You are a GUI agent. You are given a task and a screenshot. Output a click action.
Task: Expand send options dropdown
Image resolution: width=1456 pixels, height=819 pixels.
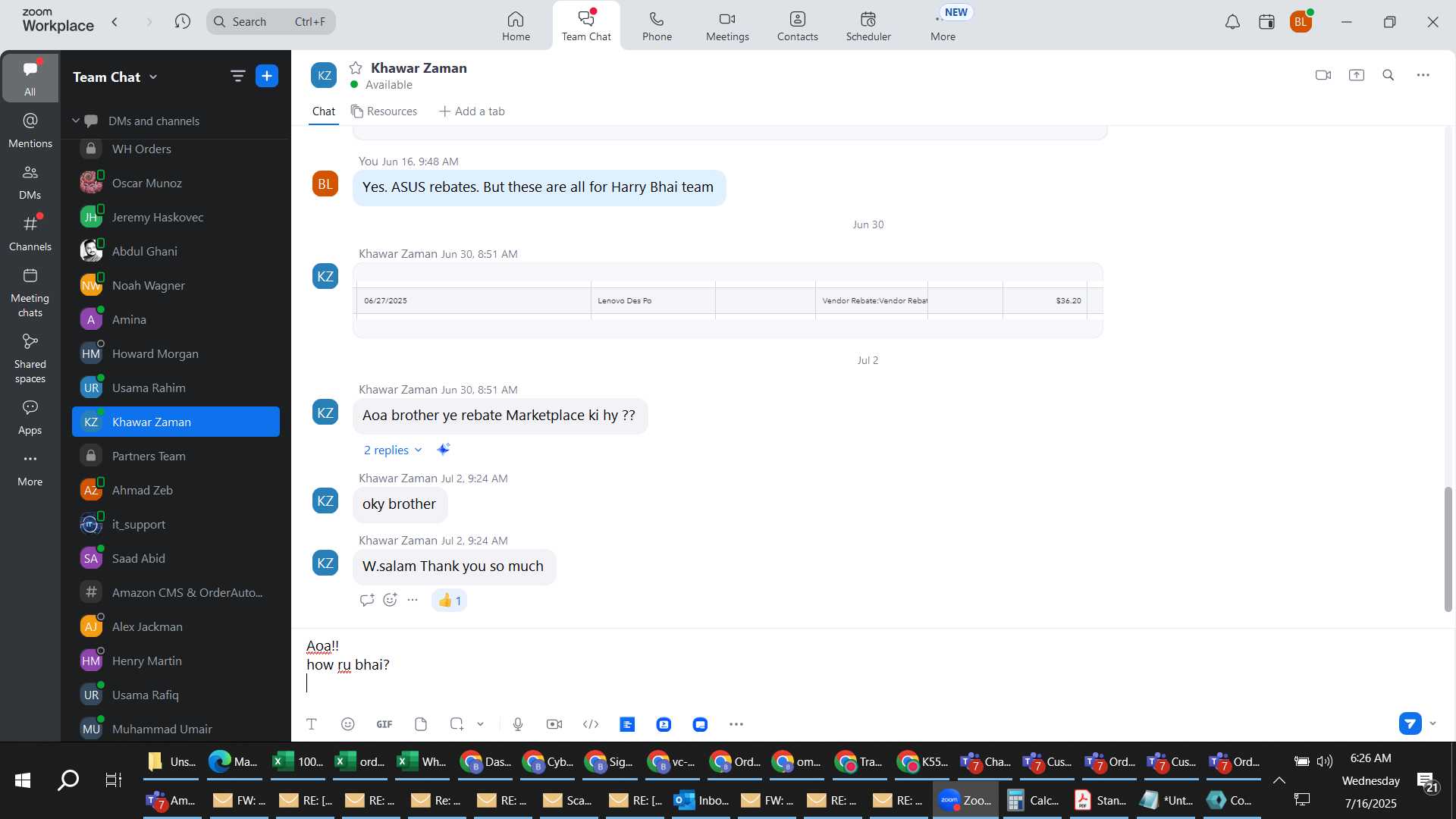click(x=1432, y=723)
